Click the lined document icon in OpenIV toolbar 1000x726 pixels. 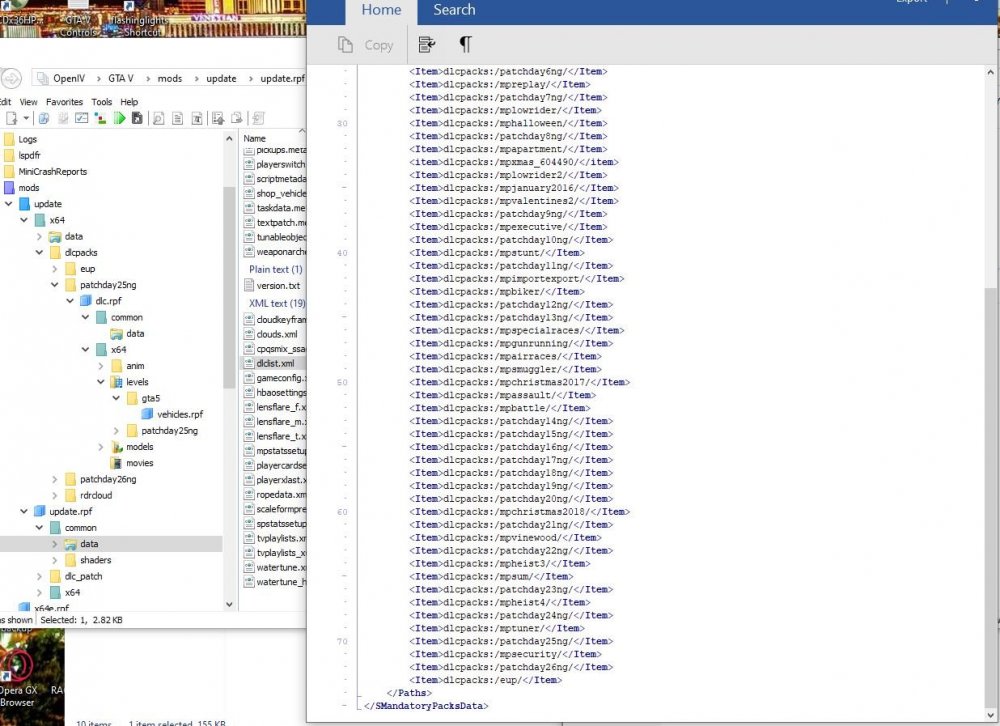click(x=177, y=118)
